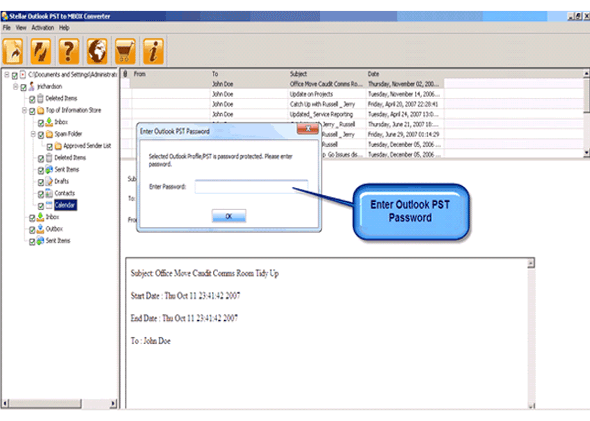
Task: Sort emails by the To column header
Action: tap(249, 74)
